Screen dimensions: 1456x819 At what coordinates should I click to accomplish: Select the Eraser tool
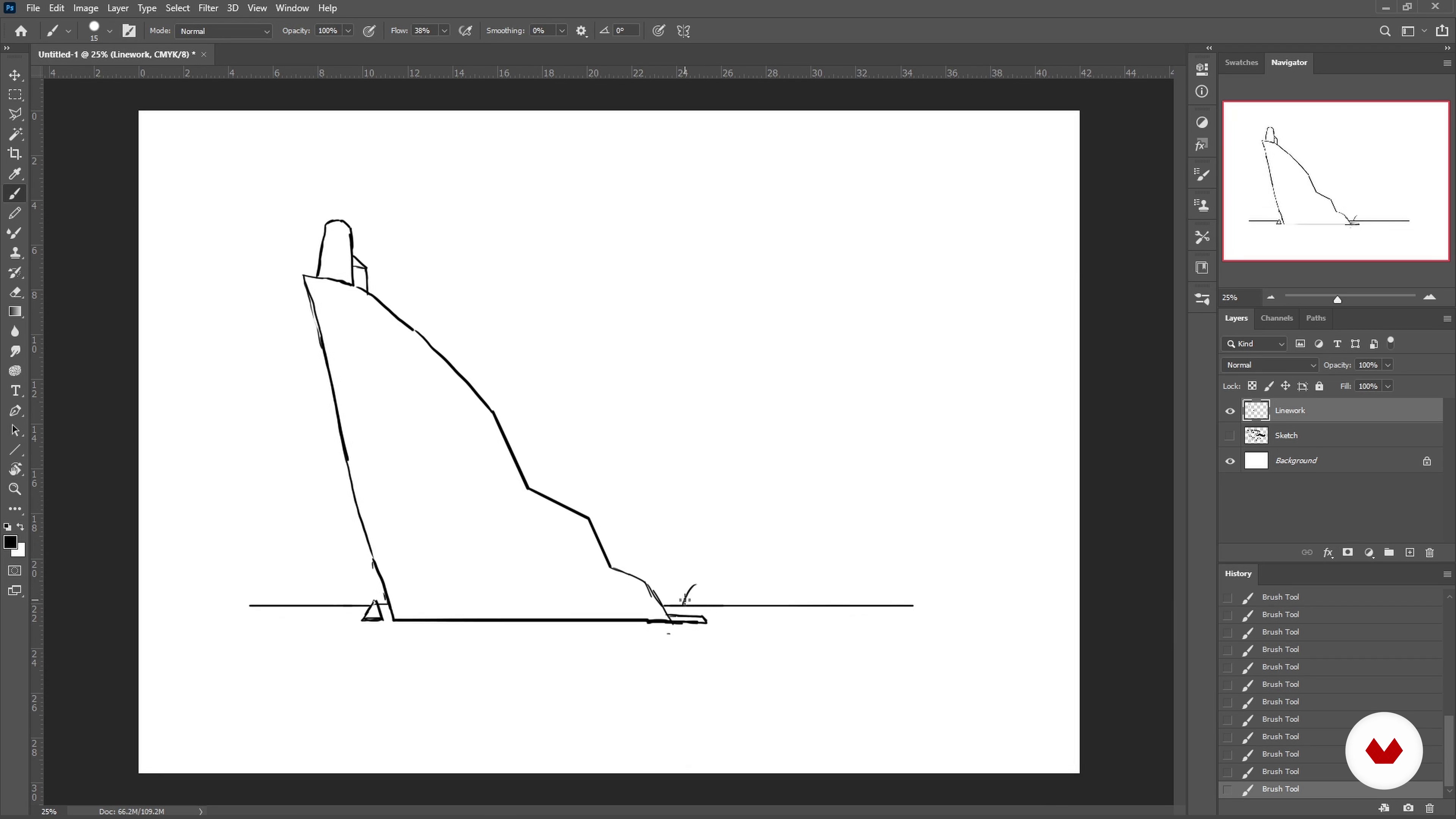pyautogui.click(x=15, y=292)
